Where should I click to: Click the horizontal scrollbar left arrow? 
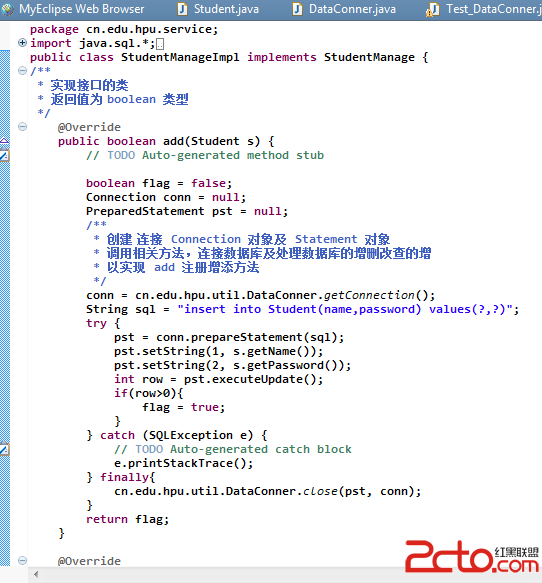tap(36, 574)
